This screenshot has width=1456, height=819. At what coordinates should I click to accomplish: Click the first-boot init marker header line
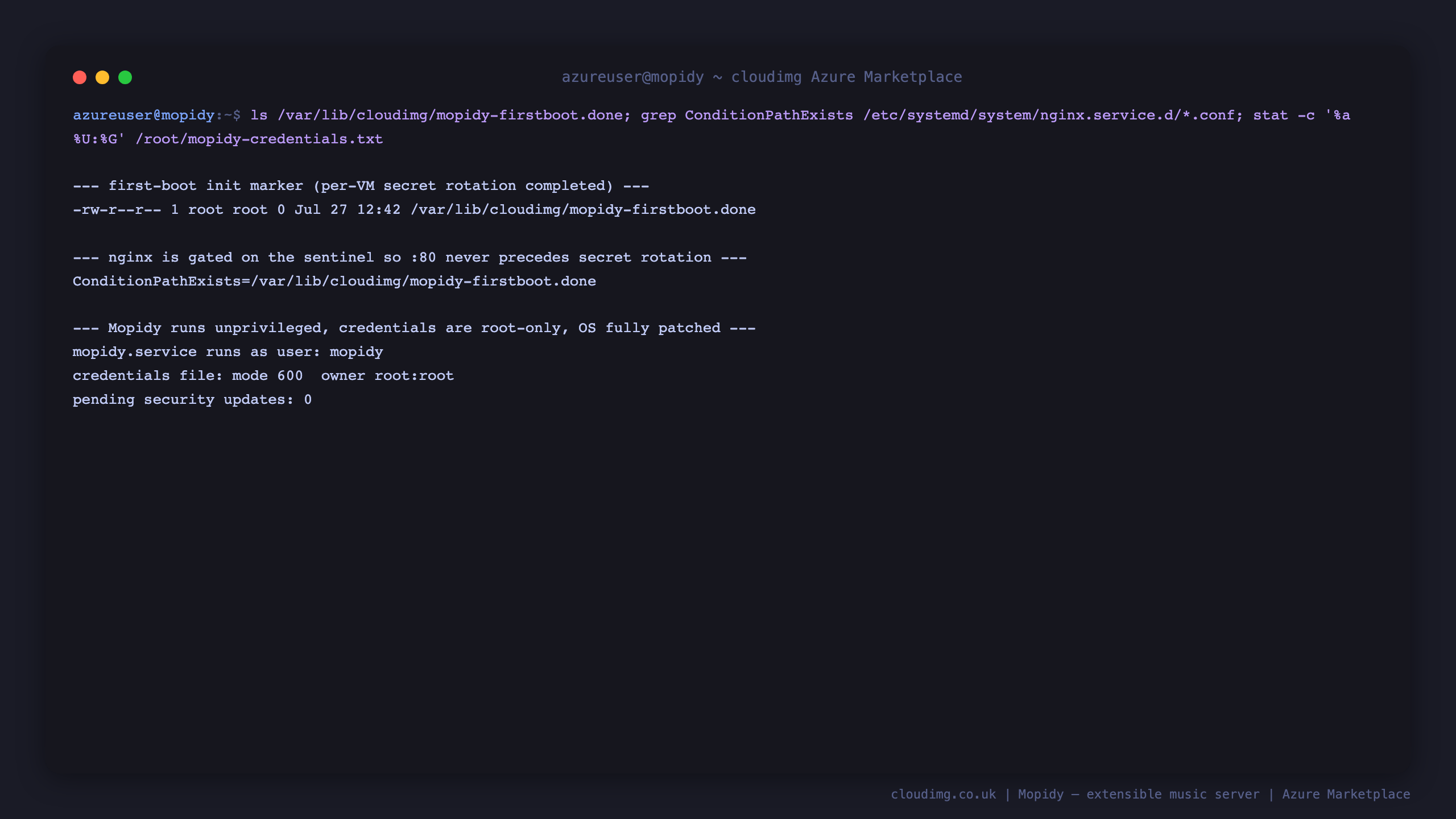tap(361, 186)
